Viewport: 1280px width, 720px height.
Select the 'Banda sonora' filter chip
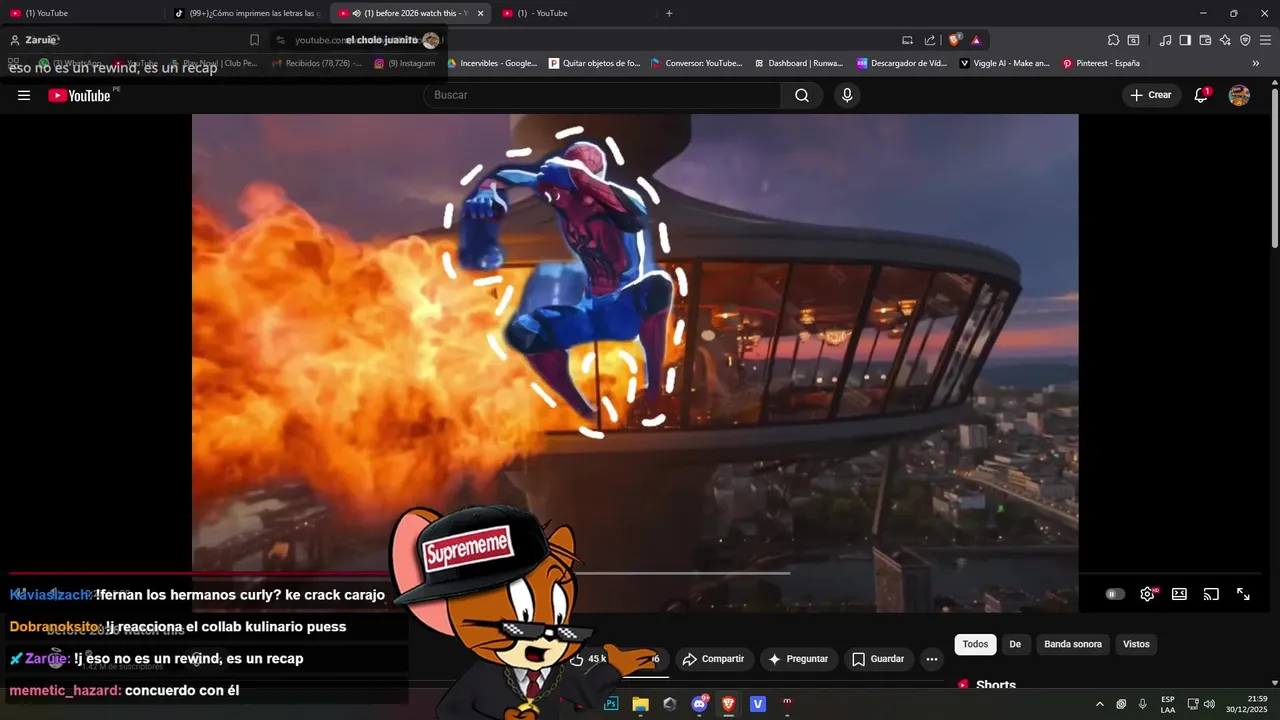tap(1073, 644)
